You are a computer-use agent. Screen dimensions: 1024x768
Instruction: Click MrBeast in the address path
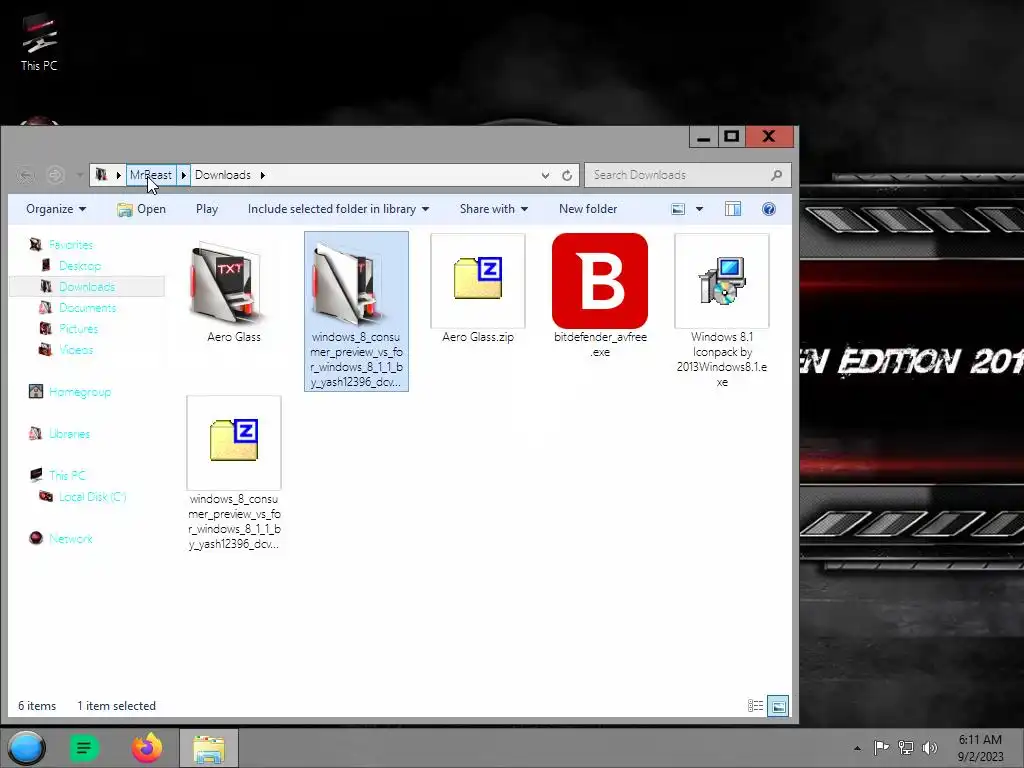click(151, 175)
